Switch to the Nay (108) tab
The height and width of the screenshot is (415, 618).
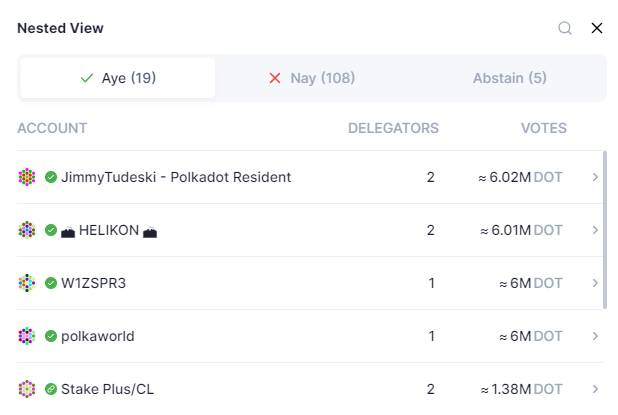tap(312, 78)
